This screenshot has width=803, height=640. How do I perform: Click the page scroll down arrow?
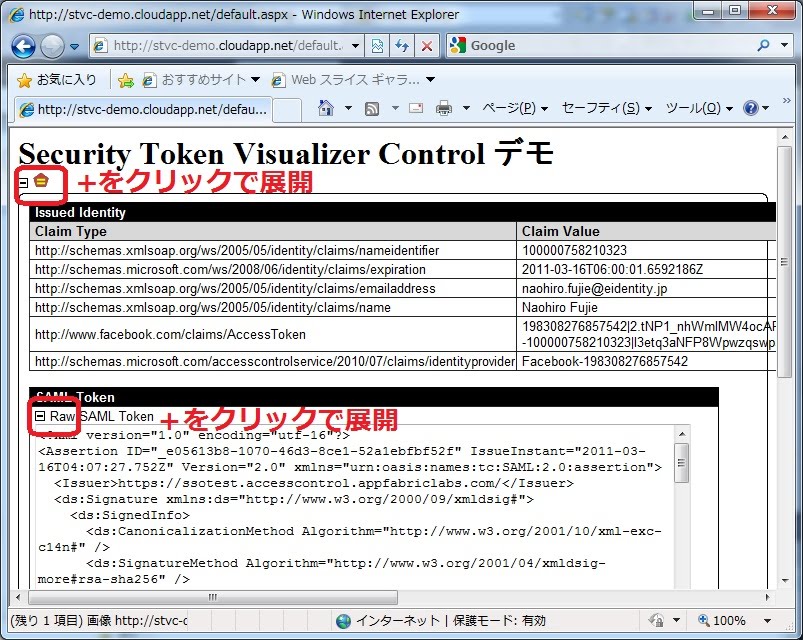(x=785, y=580)
